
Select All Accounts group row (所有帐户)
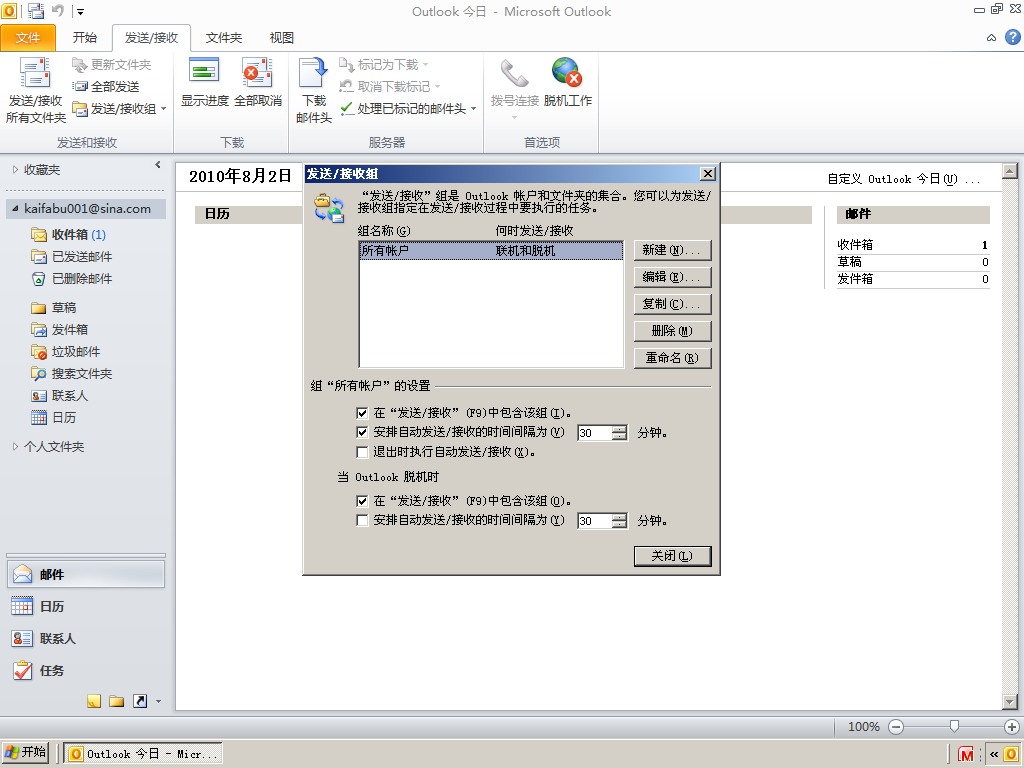tap(491, 251)
